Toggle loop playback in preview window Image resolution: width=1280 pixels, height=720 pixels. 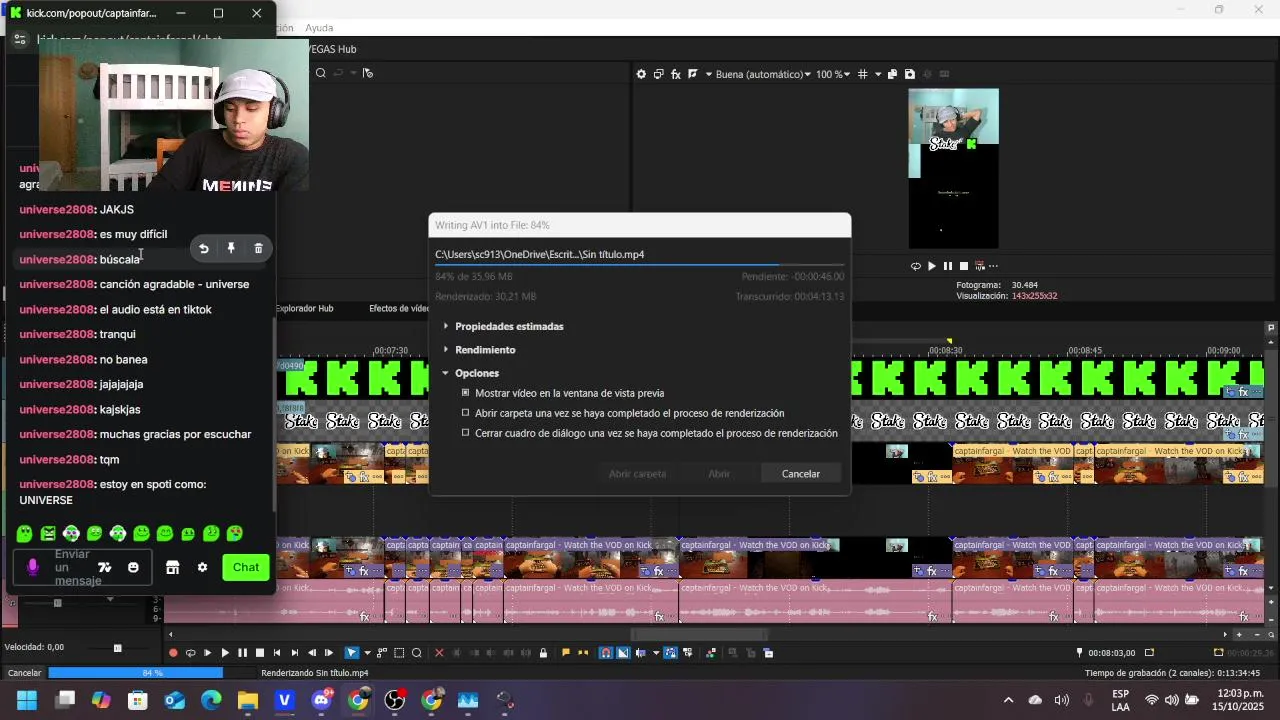tap(915, 266)
